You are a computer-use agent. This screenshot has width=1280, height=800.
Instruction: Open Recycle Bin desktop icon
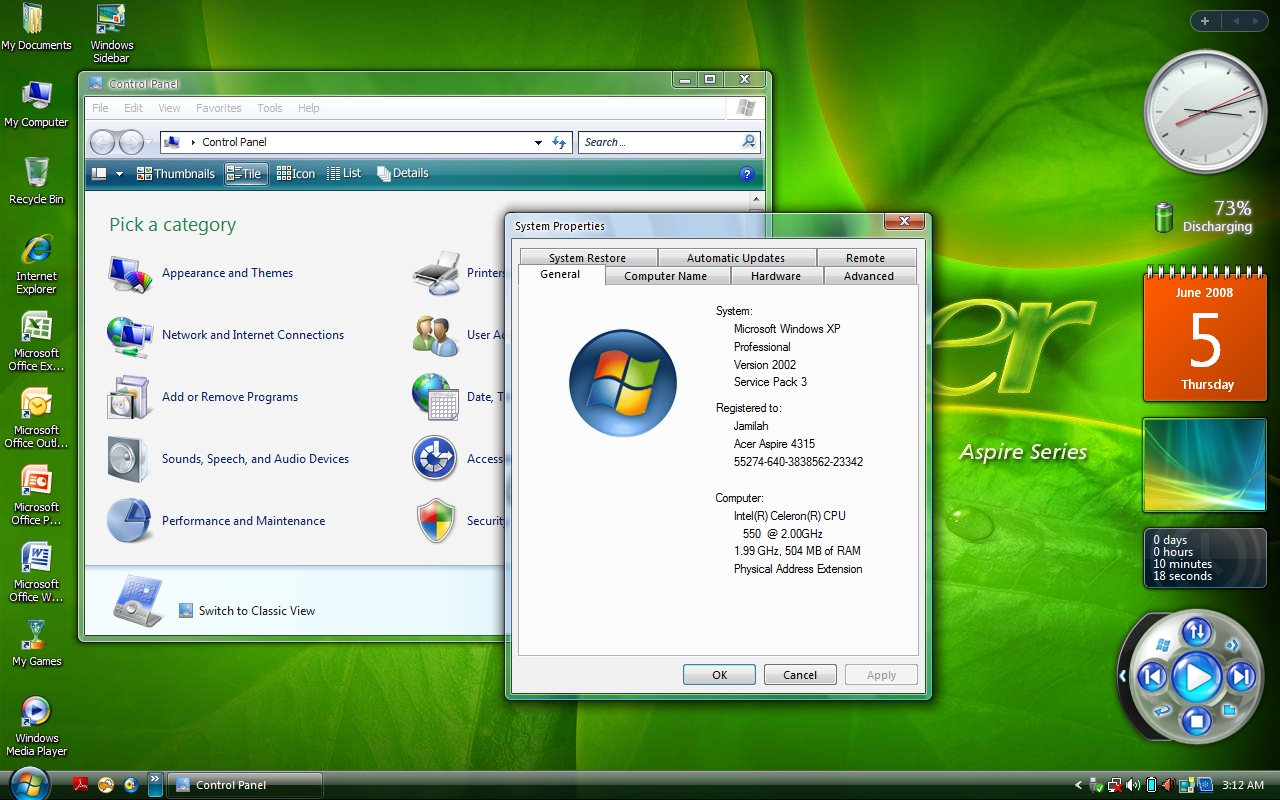[x=36, y=180]
